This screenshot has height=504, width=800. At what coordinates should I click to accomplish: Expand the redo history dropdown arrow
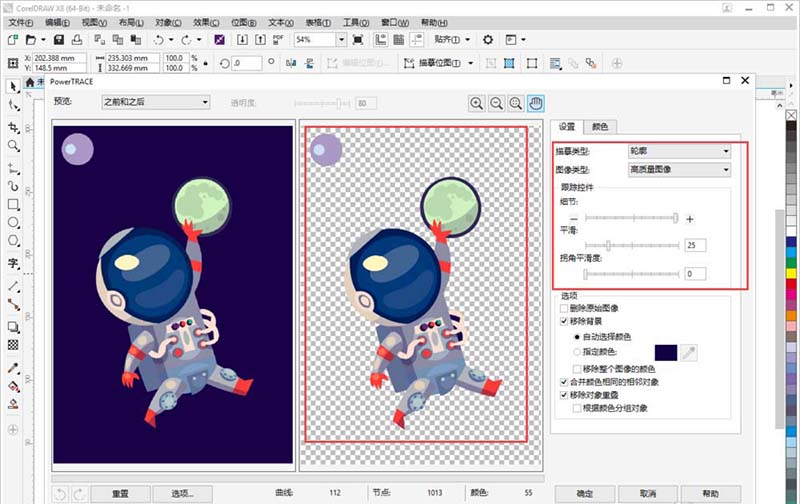point(199,40)
